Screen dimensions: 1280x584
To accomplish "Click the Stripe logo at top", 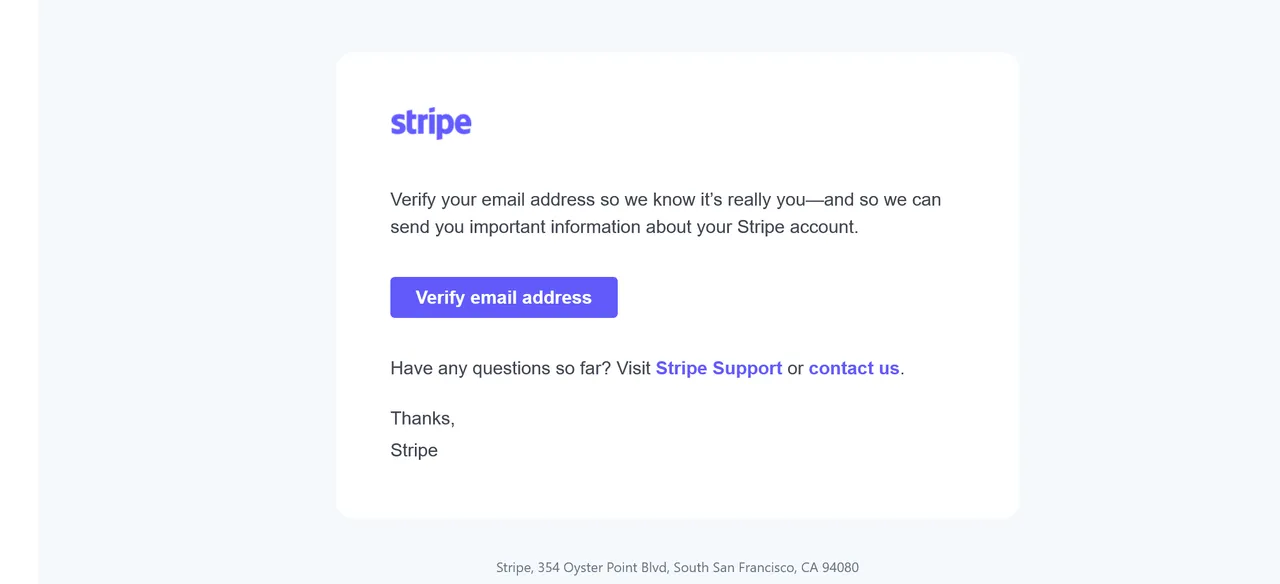I will tap(431, 123).
